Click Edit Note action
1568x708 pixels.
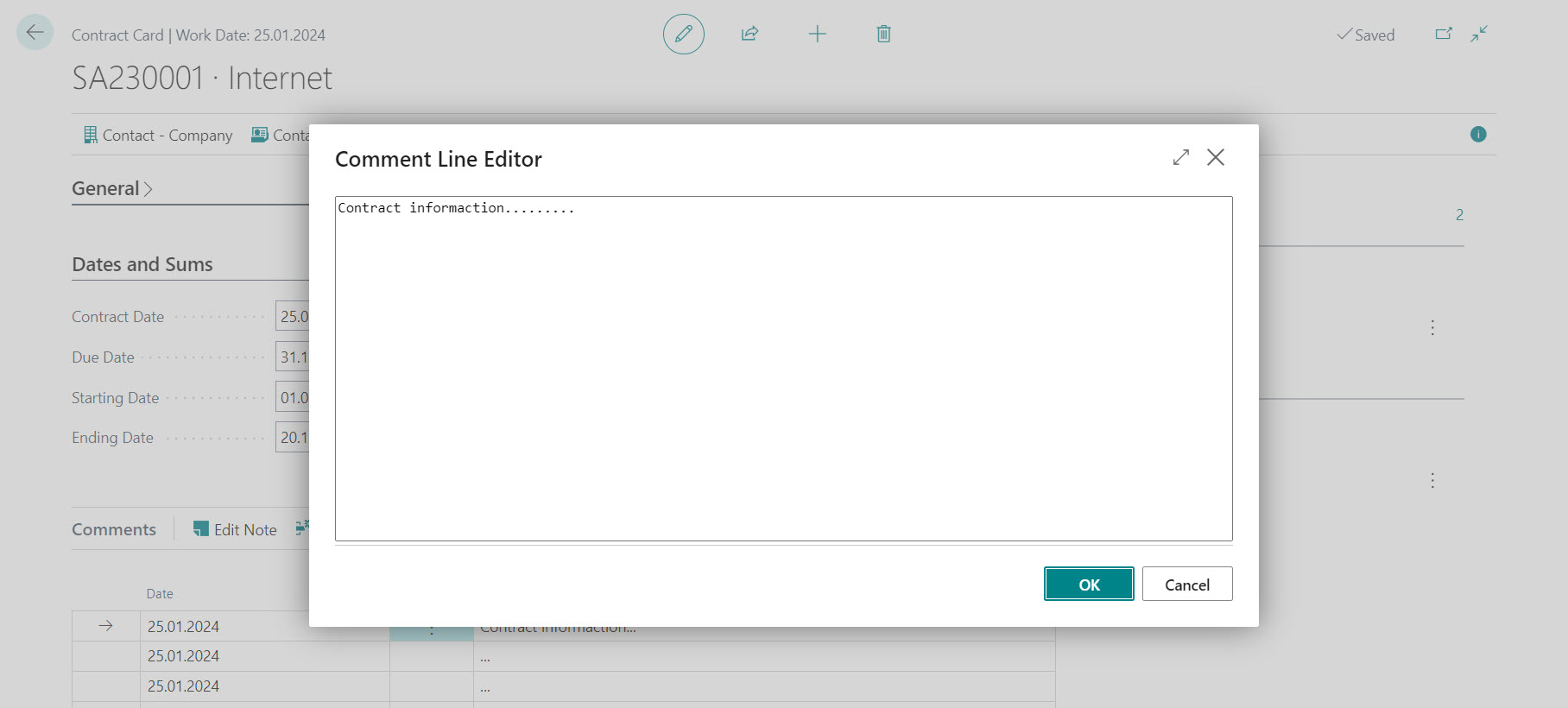pos(235,529)
